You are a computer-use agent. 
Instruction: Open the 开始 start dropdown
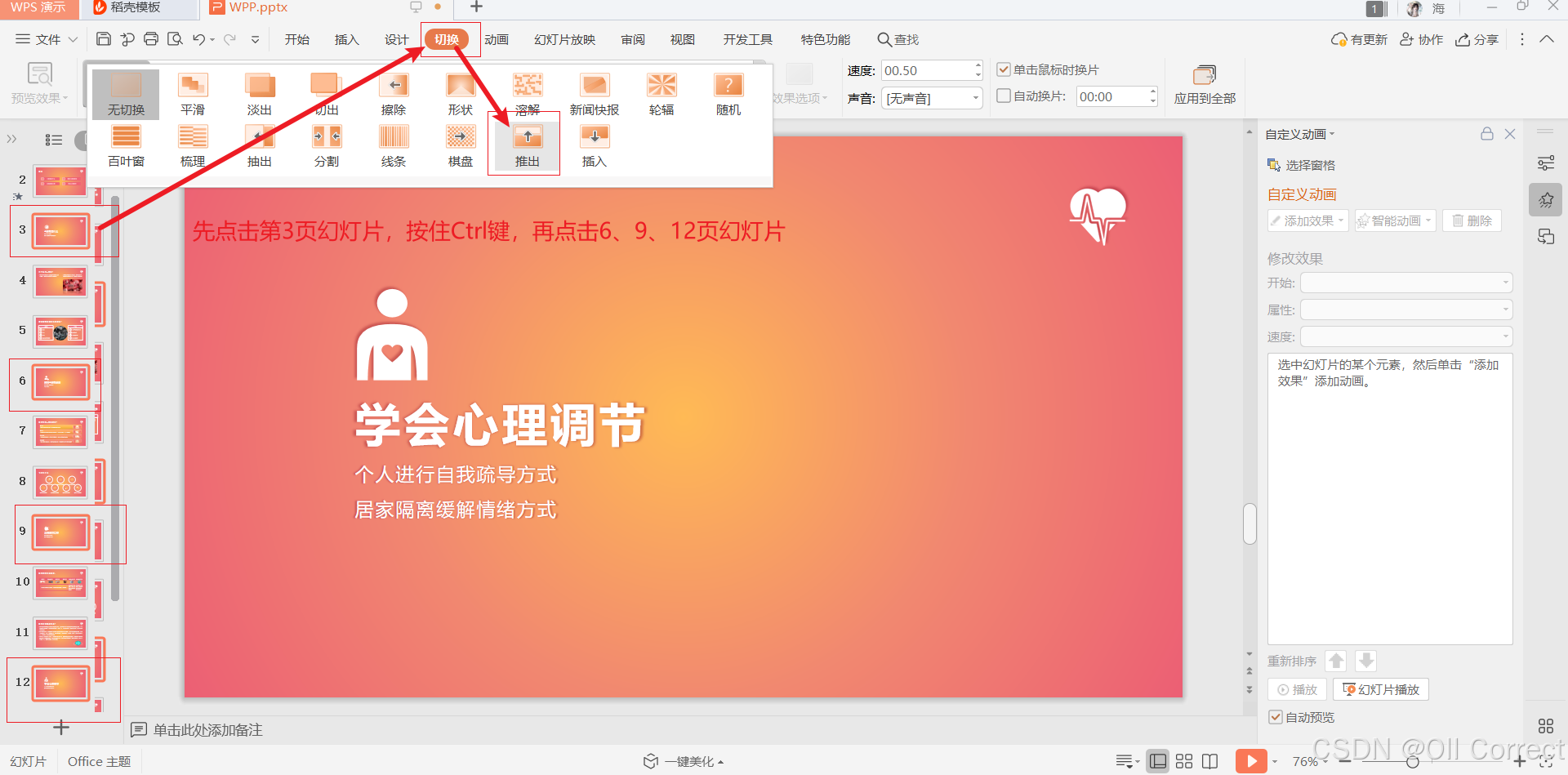1406,283
